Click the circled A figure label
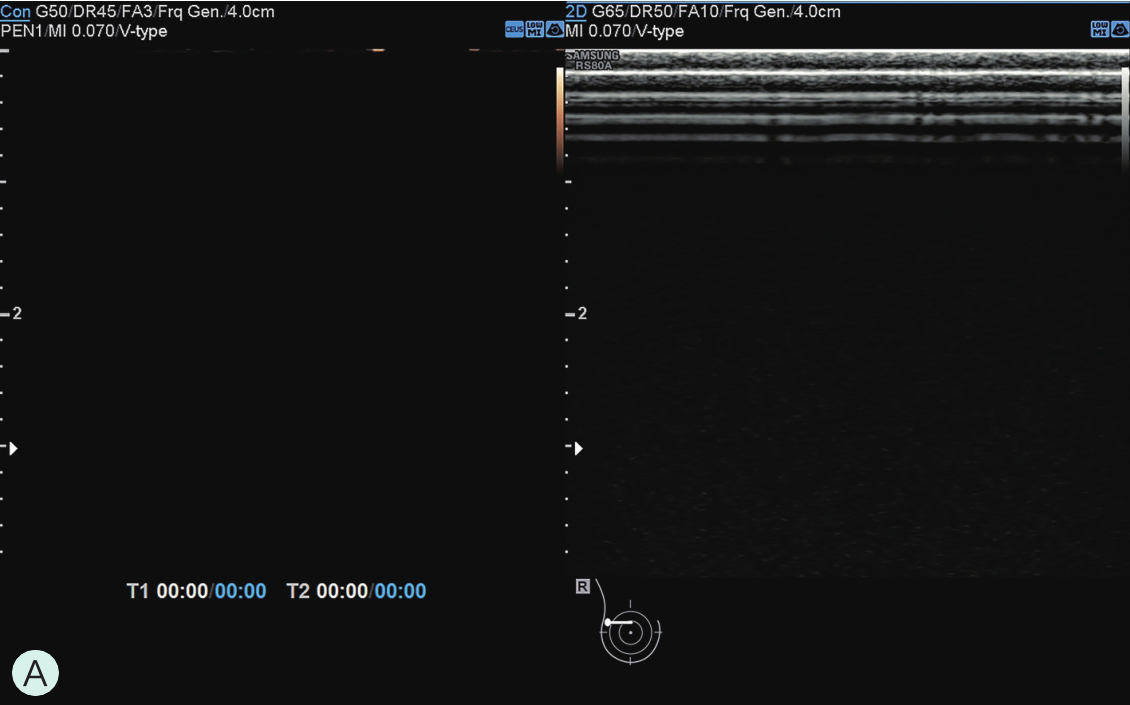The width and height of the screenshot is (1130, 705). [35, 673]
